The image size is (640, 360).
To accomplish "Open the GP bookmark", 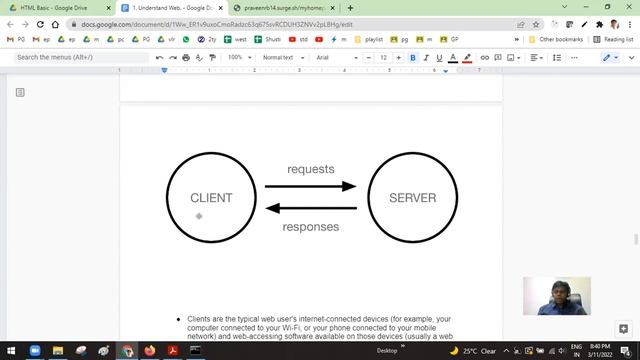I will coord(449,39).
